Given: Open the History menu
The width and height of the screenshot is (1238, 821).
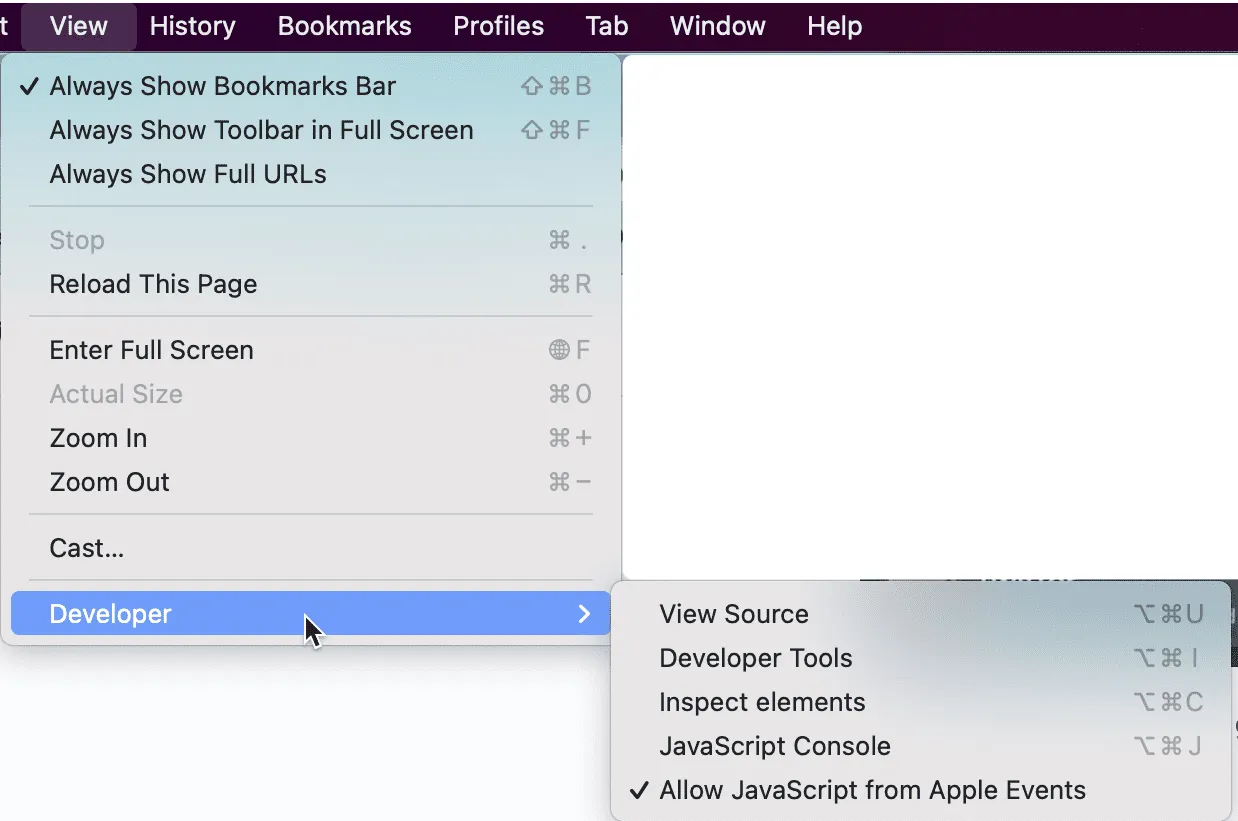Looking at the screenshot, I should (192, 26).
